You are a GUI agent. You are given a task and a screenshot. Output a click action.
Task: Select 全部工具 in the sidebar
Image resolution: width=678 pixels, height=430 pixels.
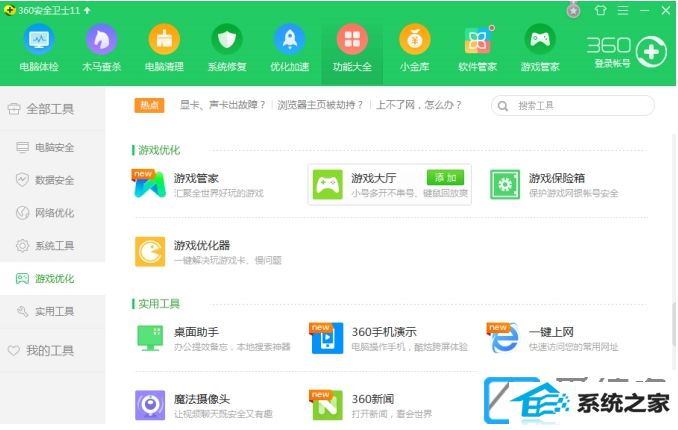click(x=52, y=109)
